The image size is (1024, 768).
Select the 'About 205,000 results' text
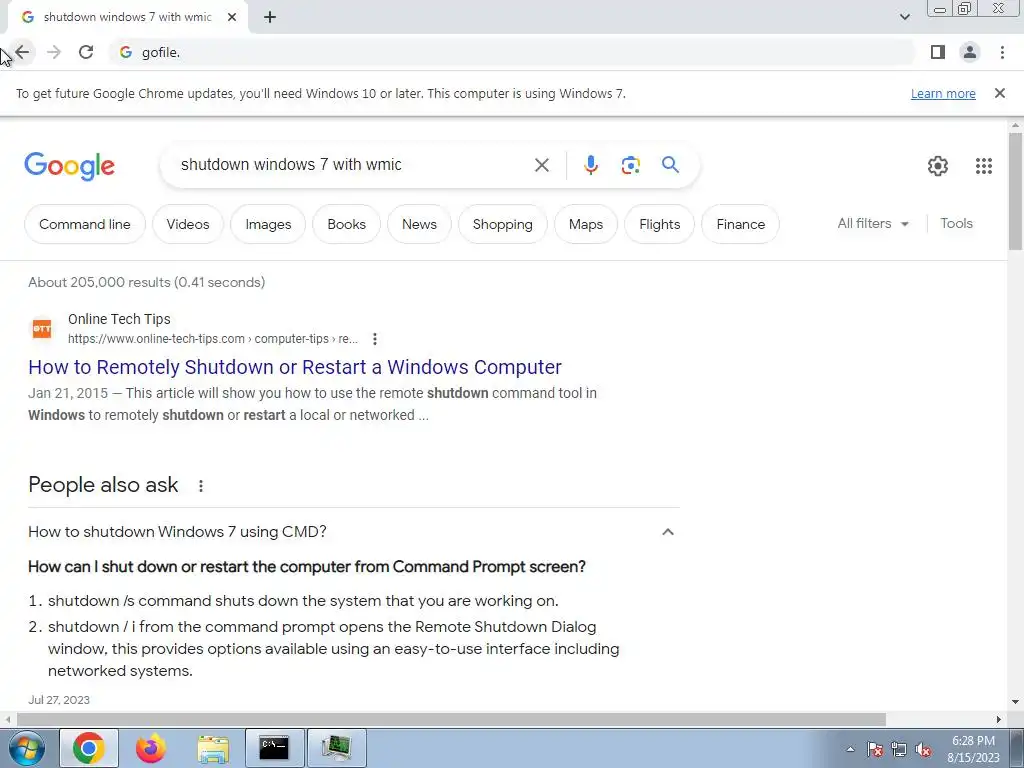[x=146, y=282]
